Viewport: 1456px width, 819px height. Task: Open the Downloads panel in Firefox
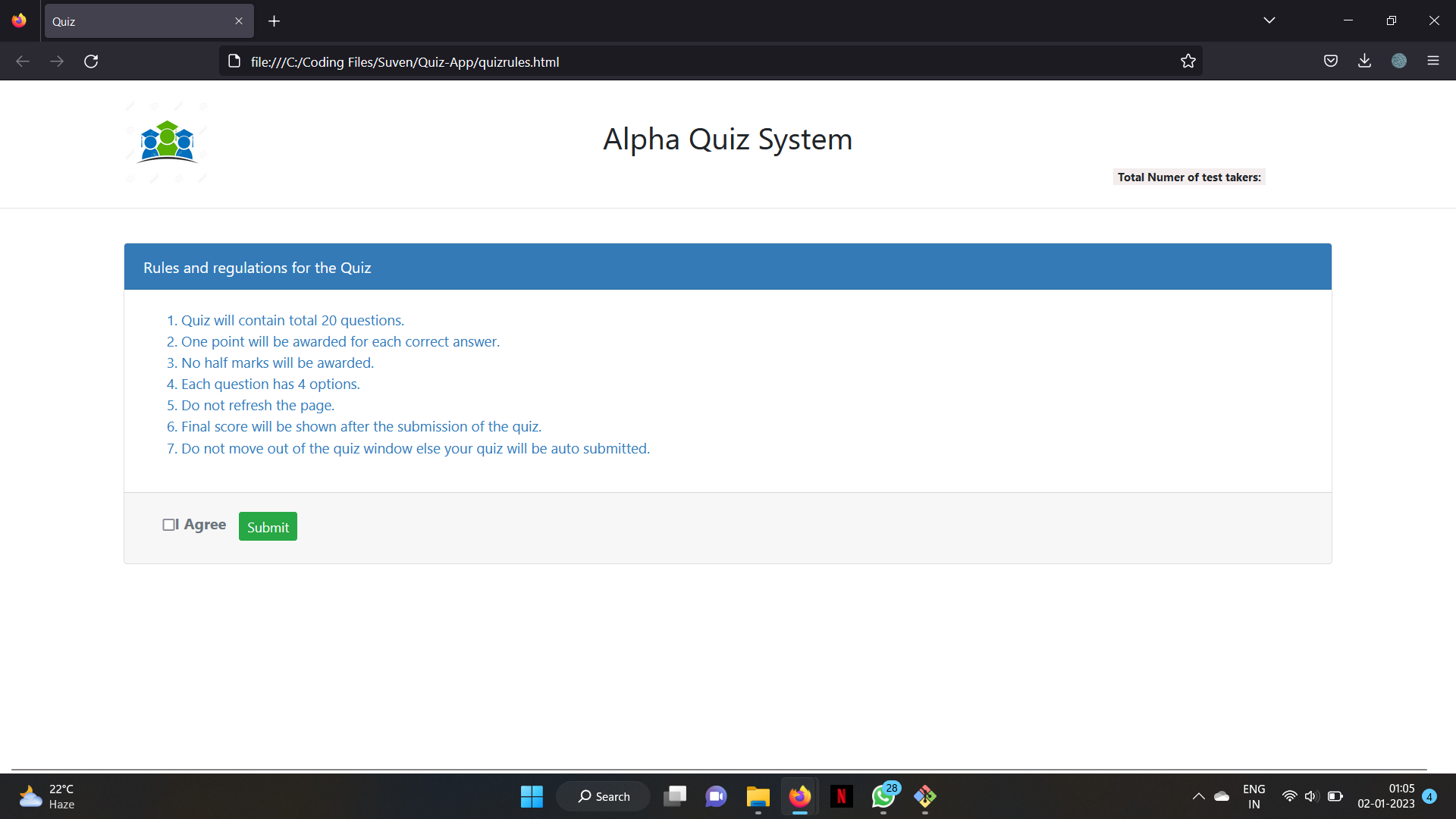click(x=1364, y=61)
